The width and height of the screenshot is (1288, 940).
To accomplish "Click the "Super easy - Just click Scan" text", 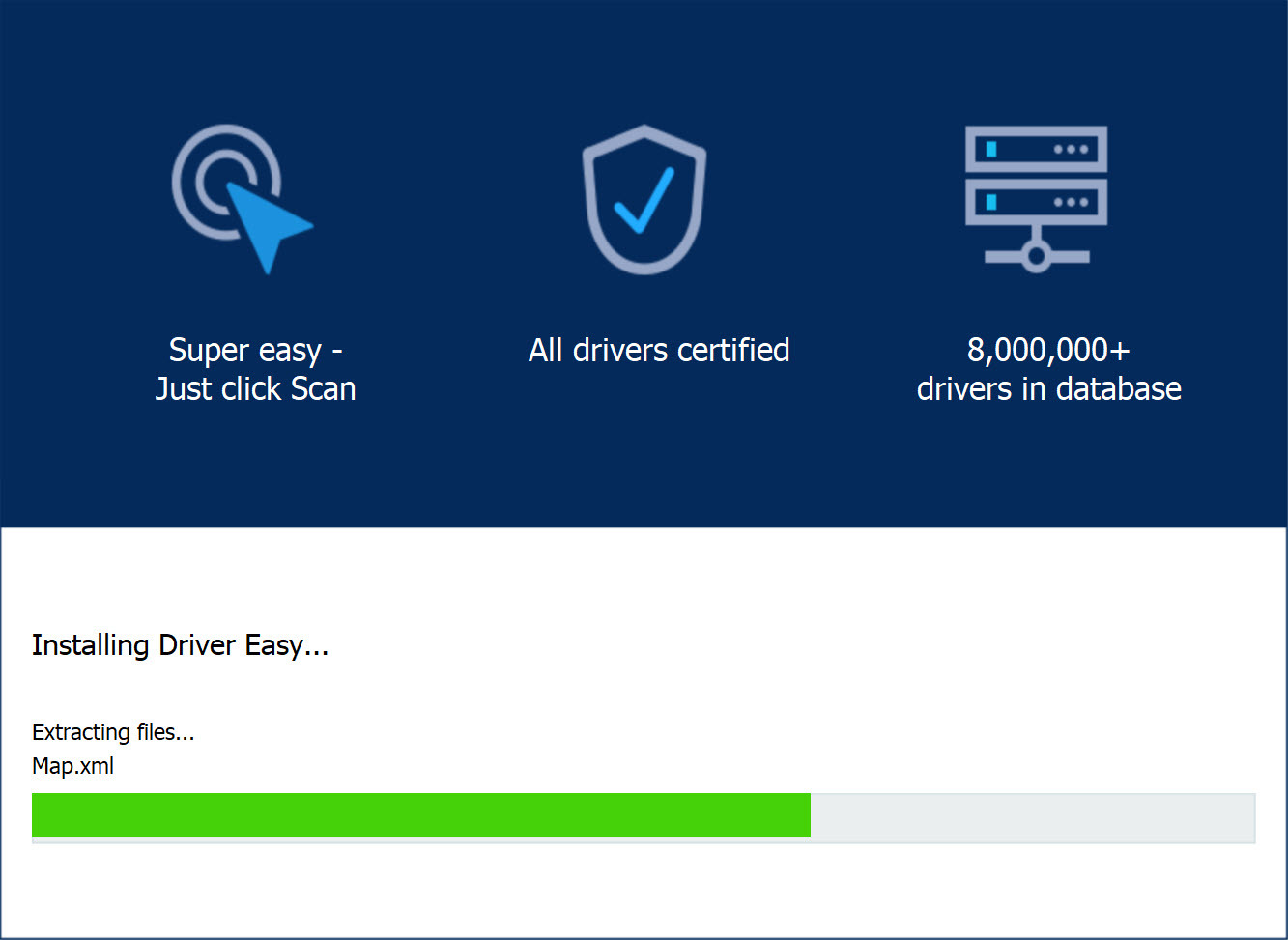I will coord(255,369).
